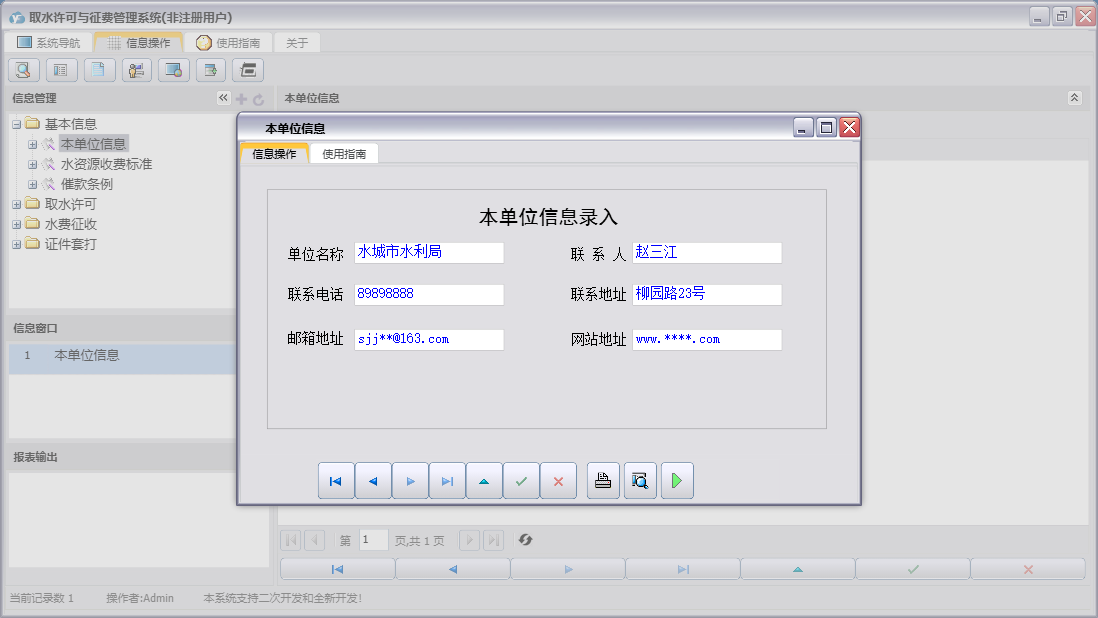1098x618 pixels.
Task: Select the search icon in the main toolbar
Action: pyautogui.click(x=22, y=69)
